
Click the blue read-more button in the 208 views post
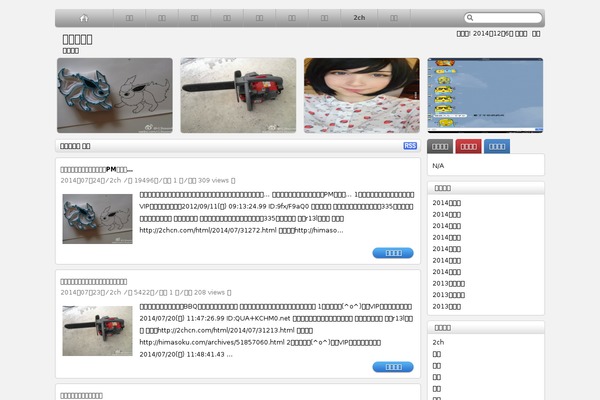393,367
